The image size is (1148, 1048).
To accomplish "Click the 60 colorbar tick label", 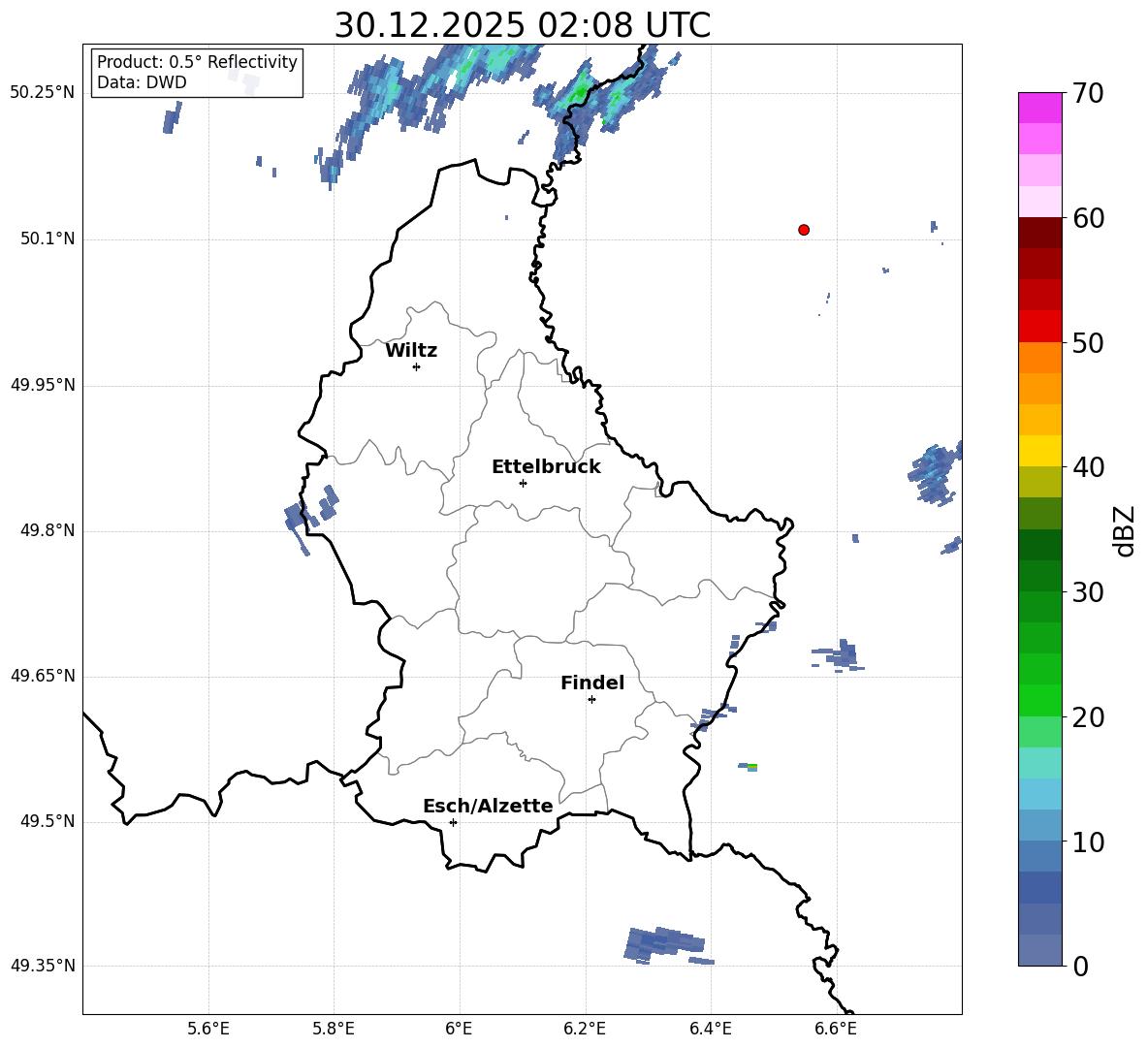I will (1088, 218).
